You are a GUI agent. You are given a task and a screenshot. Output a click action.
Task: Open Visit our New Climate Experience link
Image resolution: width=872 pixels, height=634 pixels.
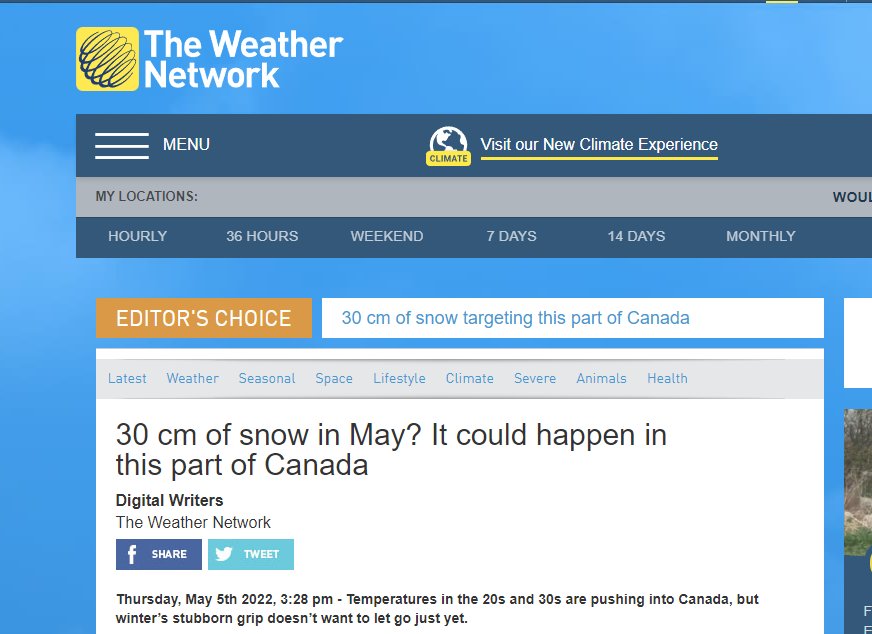point(599,145)
